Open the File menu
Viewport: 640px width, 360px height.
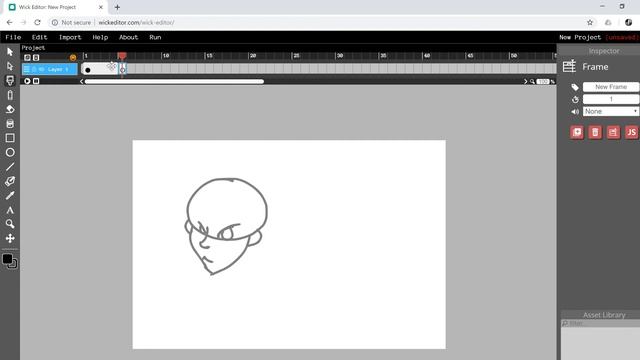pyautogui.click(x=13, y=37)
